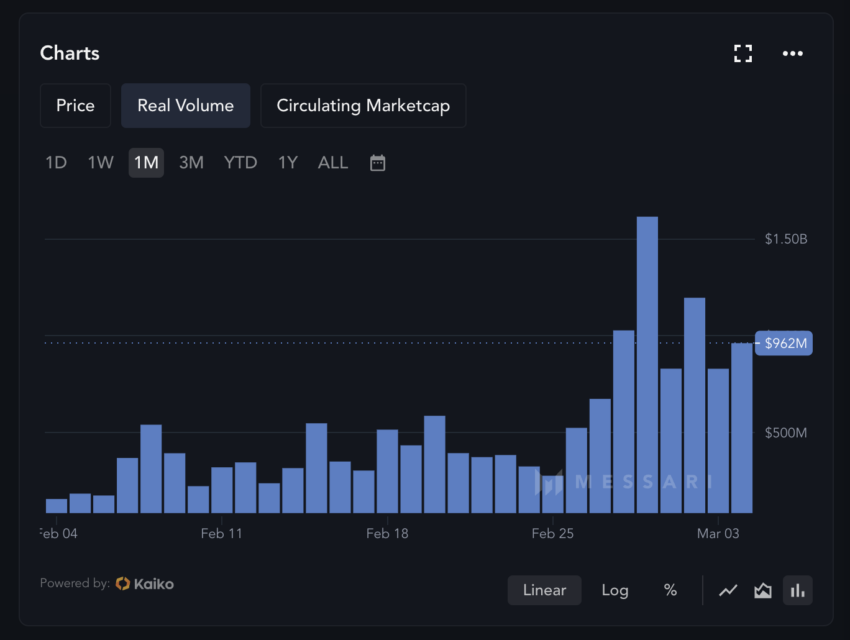This screenshot has width=850, height=640.
Task: Set time range to 1D
Action: 56,162
